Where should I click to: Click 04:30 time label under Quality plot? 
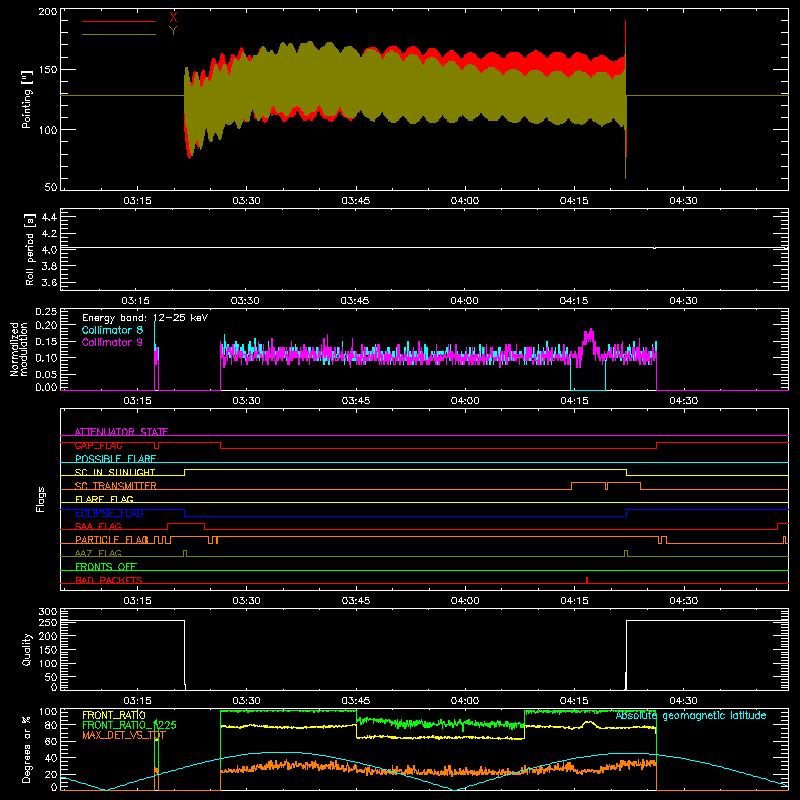pos(683,701)
